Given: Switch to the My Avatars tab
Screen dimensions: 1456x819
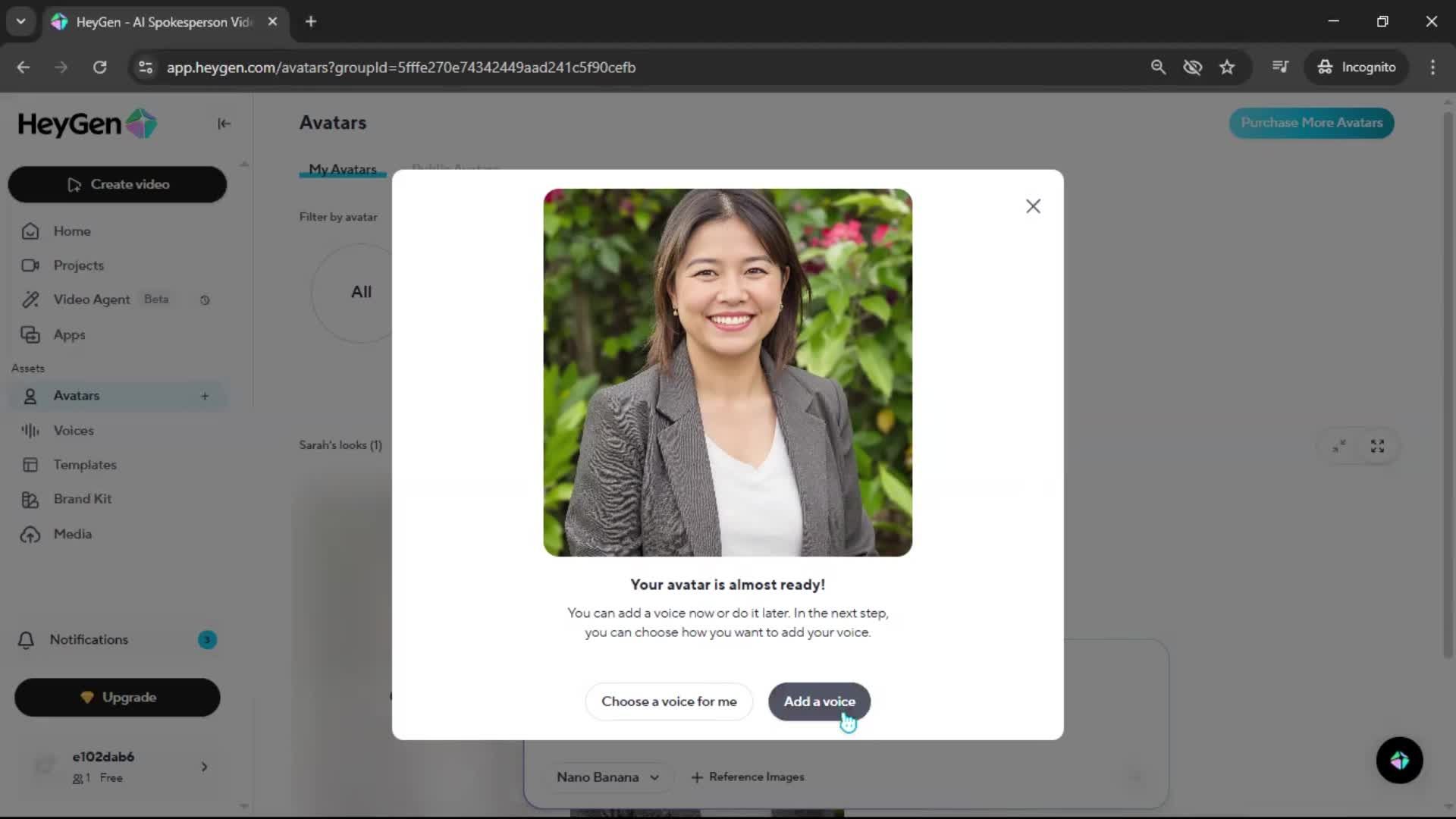Looking at the screenshot, I should point(342,169).
